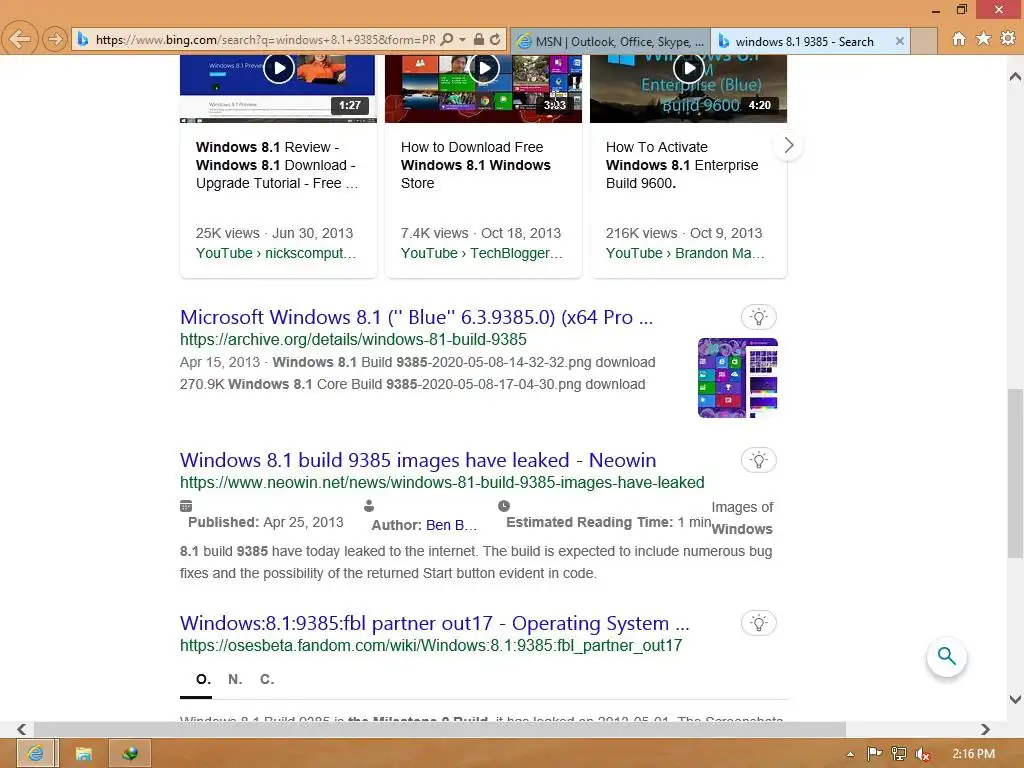Click YouTube › Brandon Ma… source link
The width and height of the screenshot is (1024, 768).
(x=685, y=253)
